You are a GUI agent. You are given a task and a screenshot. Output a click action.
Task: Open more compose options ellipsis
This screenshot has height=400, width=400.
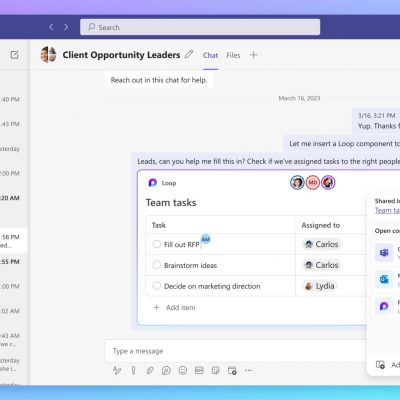248,370
